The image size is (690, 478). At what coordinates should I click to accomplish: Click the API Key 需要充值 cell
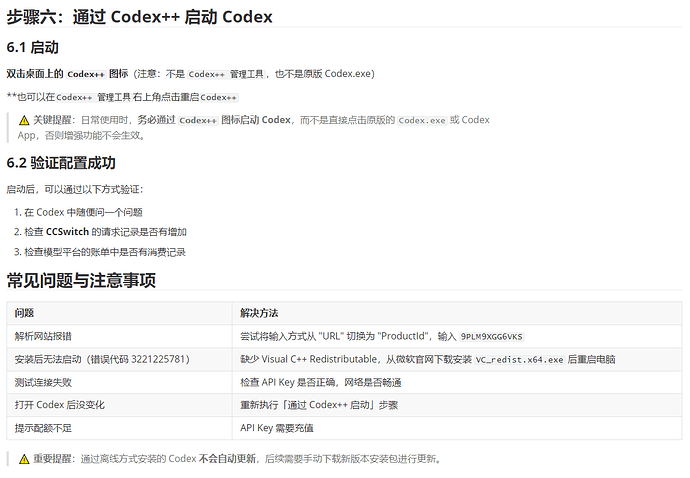click(x=457, y=428)
